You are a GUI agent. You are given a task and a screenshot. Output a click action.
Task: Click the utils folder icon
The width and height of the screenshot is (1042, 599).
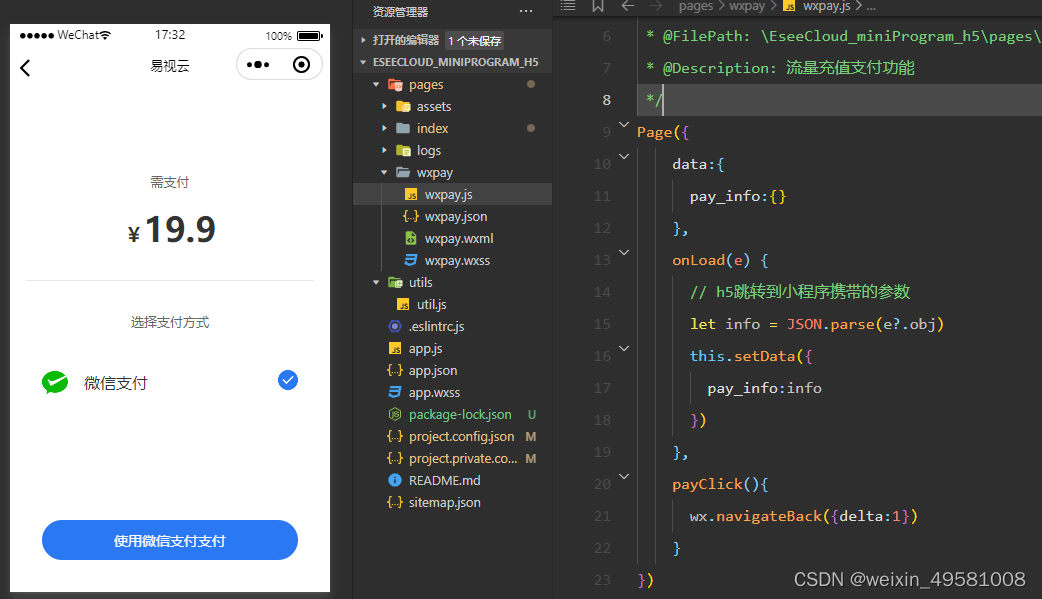(x=395, y=283)
